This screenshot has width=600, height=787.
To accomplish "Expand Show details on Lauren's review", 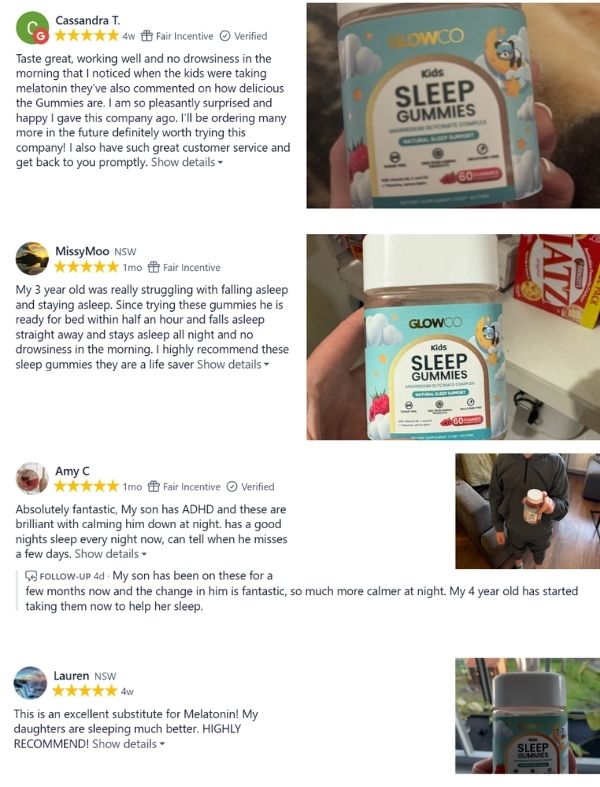I will click(x=129, y=744).
